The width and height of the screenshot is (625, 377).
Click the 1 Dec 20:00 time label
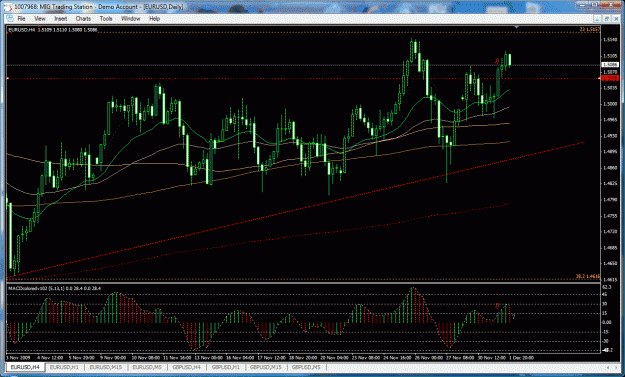point(521,358)
